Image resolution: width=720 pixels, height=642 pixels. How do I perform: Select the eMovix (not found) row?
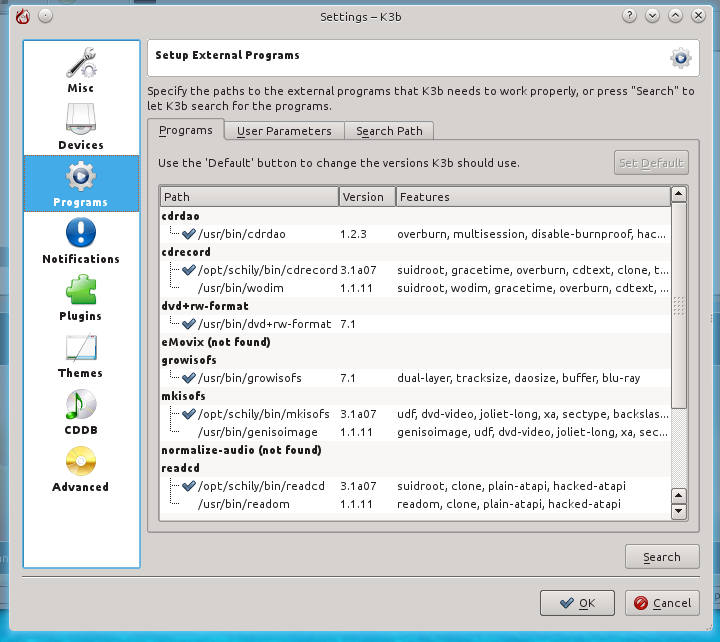[x=416, y=342]
